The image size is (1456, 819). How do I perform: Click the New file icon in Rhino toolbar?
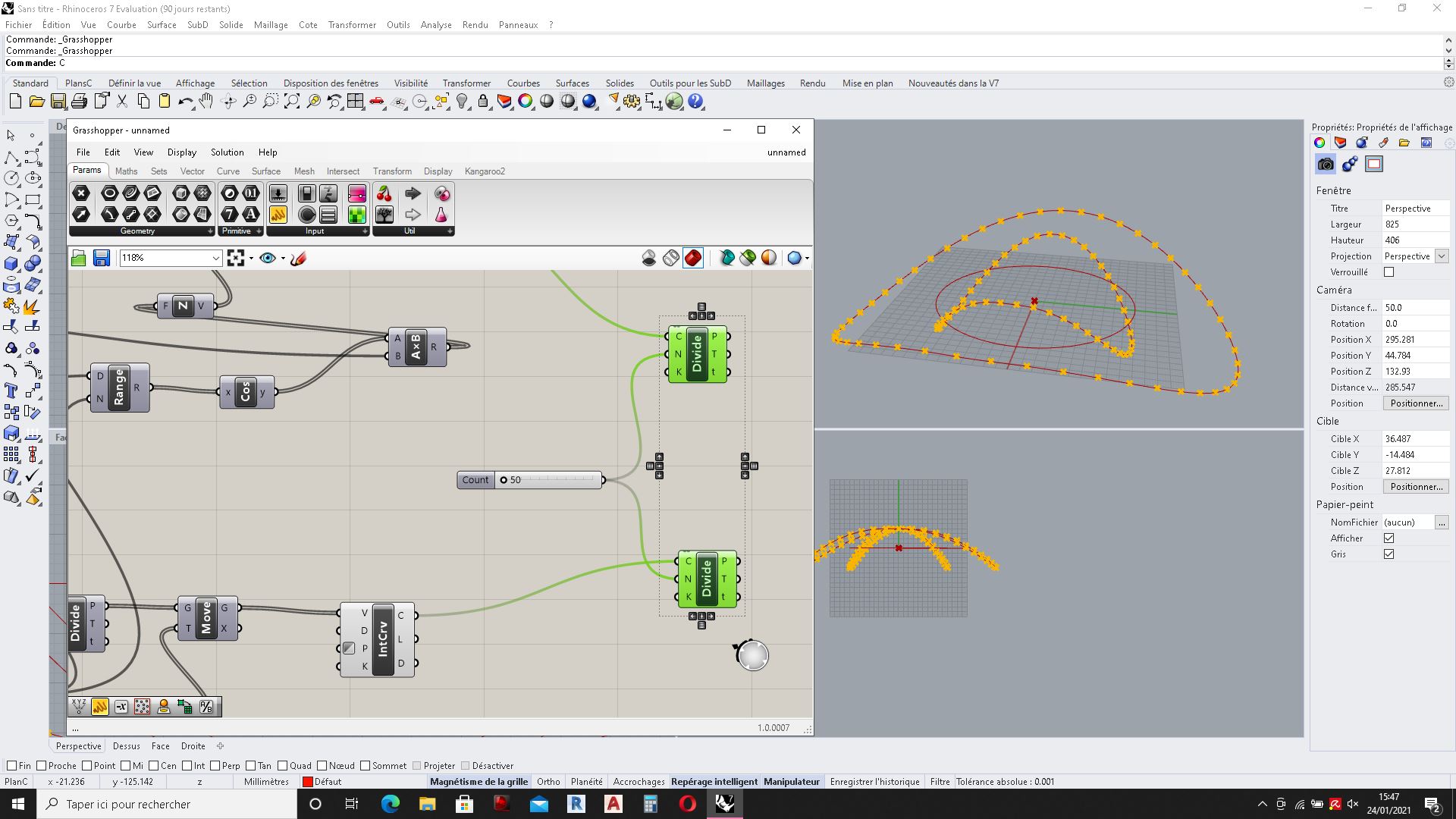(x=15, y=101)
